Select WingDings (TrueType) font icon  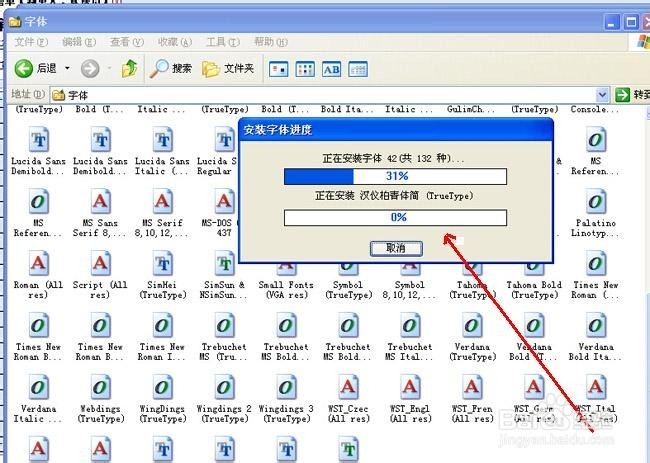point(162,388)
